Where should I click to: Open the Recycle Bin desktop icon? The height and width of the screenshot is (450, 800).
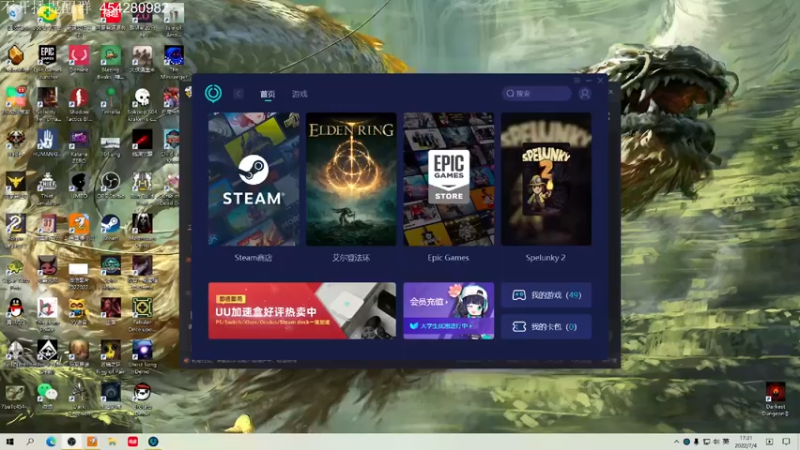(x=16, y=18)
